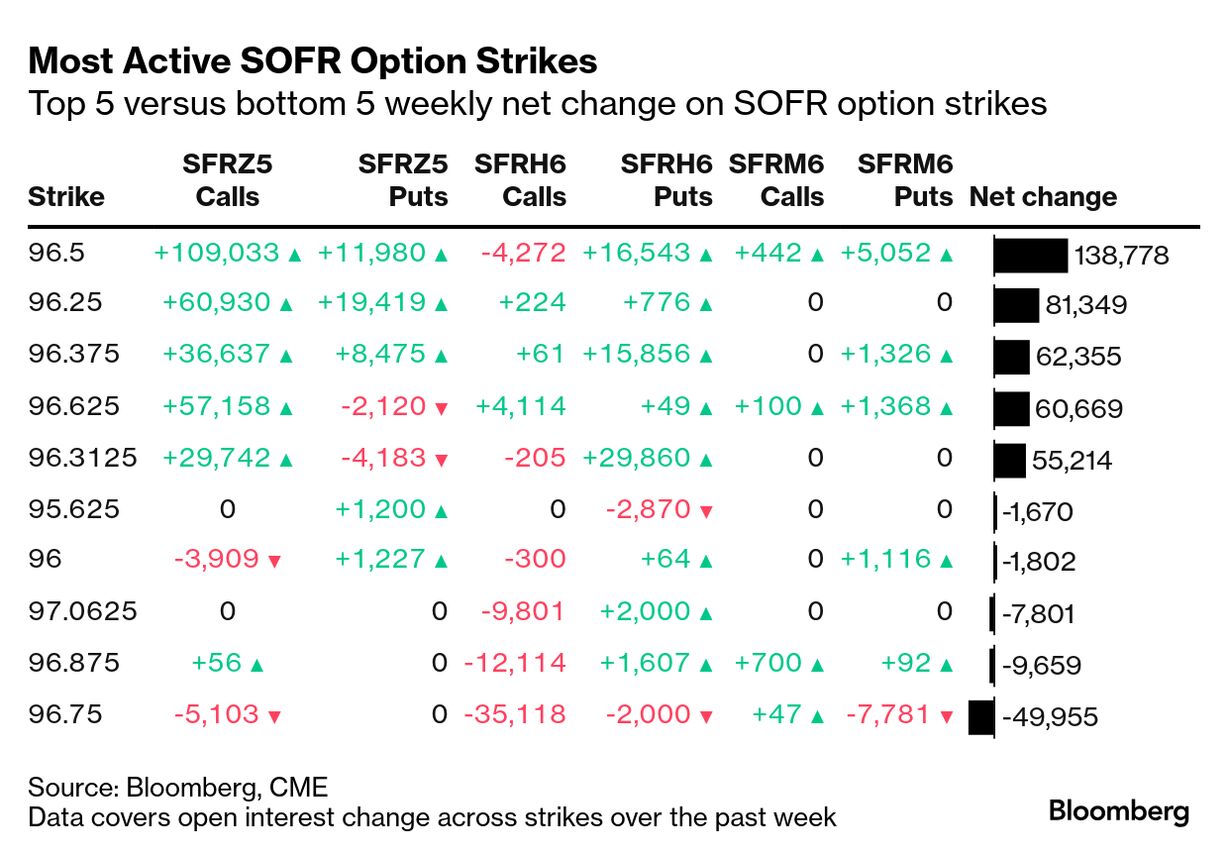
Task: Click the red down arrow next to -2,120
Action: point(441,408)
